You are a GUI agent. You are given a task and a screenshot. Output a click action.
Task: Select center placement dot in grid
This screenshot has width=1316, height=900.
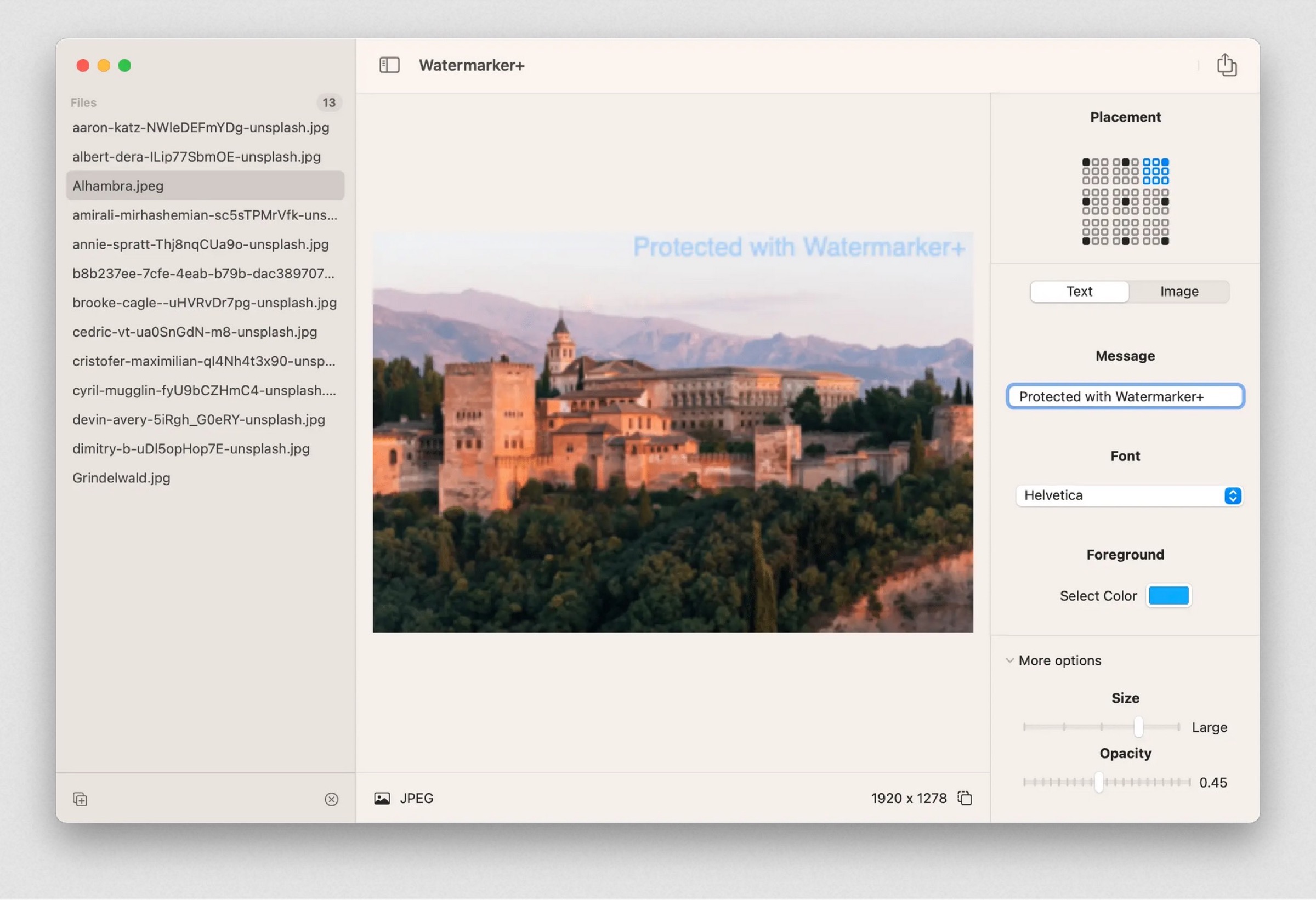(x=1126, y=202)
